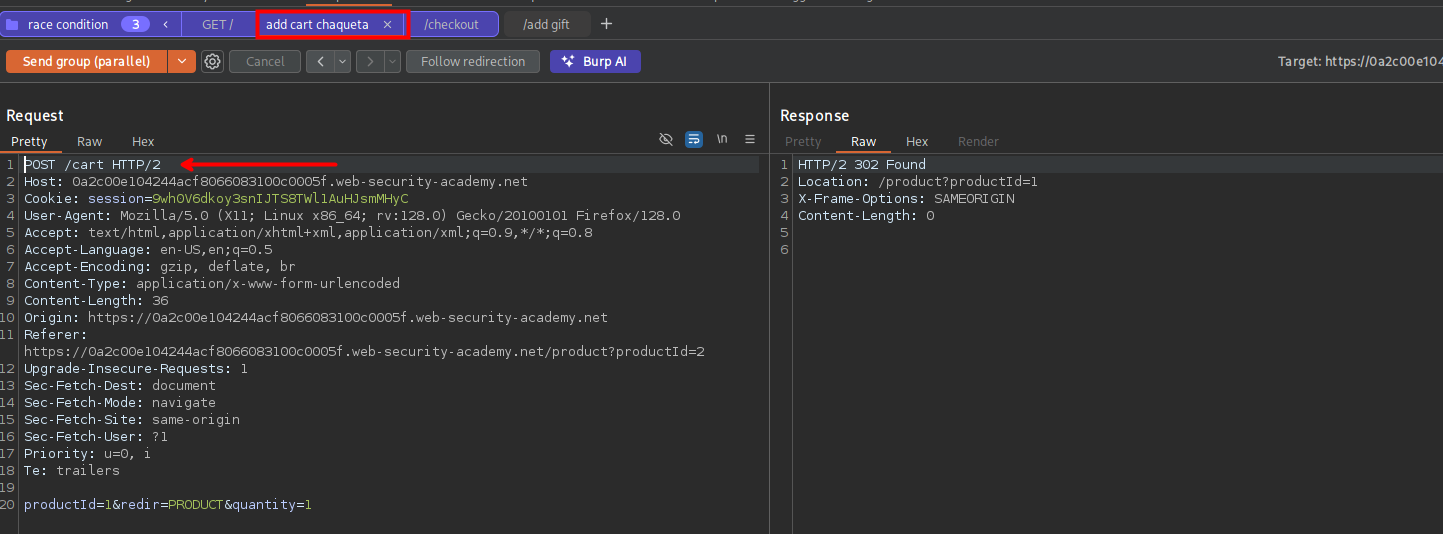Toggle hide non-printable characters eye icon
Viewport: 1443px width, 534px height.
[666, 140]
